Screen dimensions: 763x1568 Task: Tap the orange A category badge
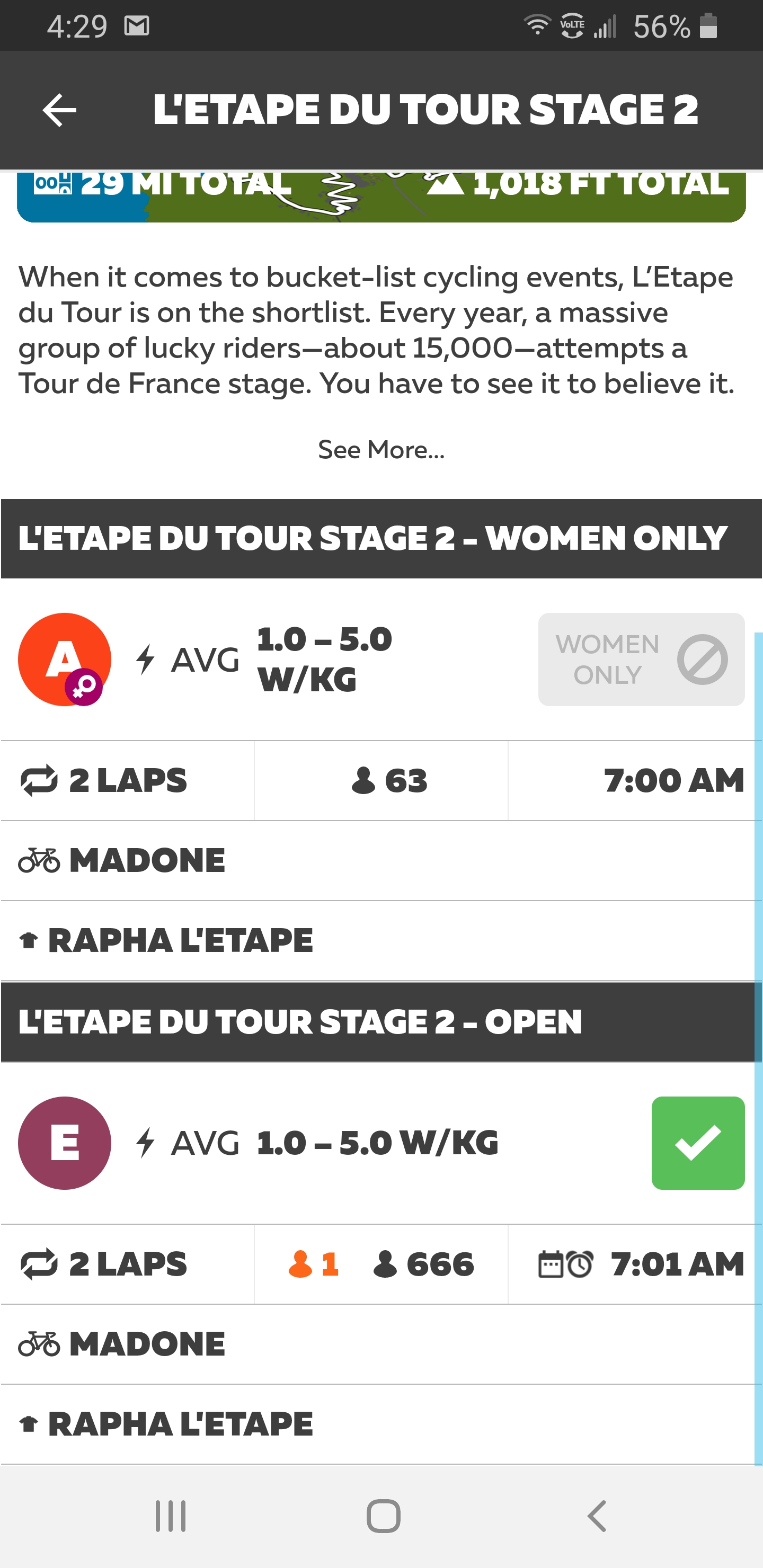click(65, 659)
